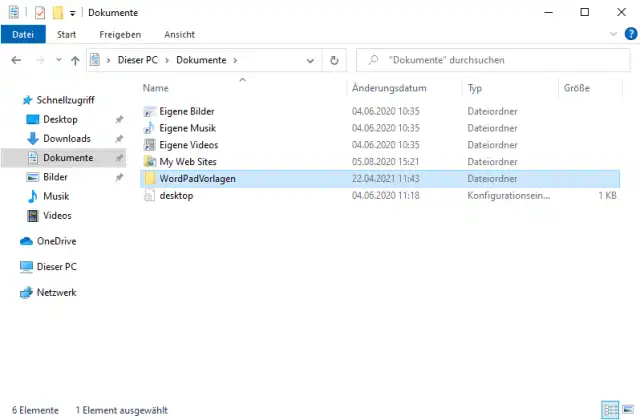Click the desktop file icon

click(x=149, y=196)
